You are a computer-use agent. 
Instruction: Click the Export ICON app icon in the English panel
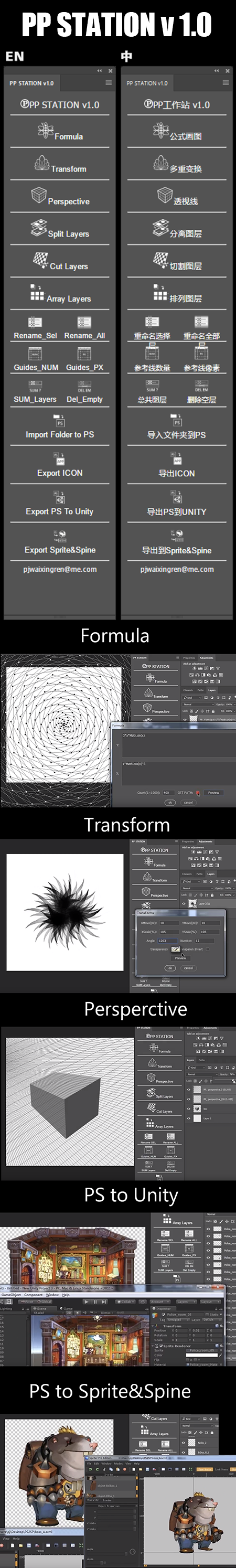pyautogui.click(x=59, y=458)
